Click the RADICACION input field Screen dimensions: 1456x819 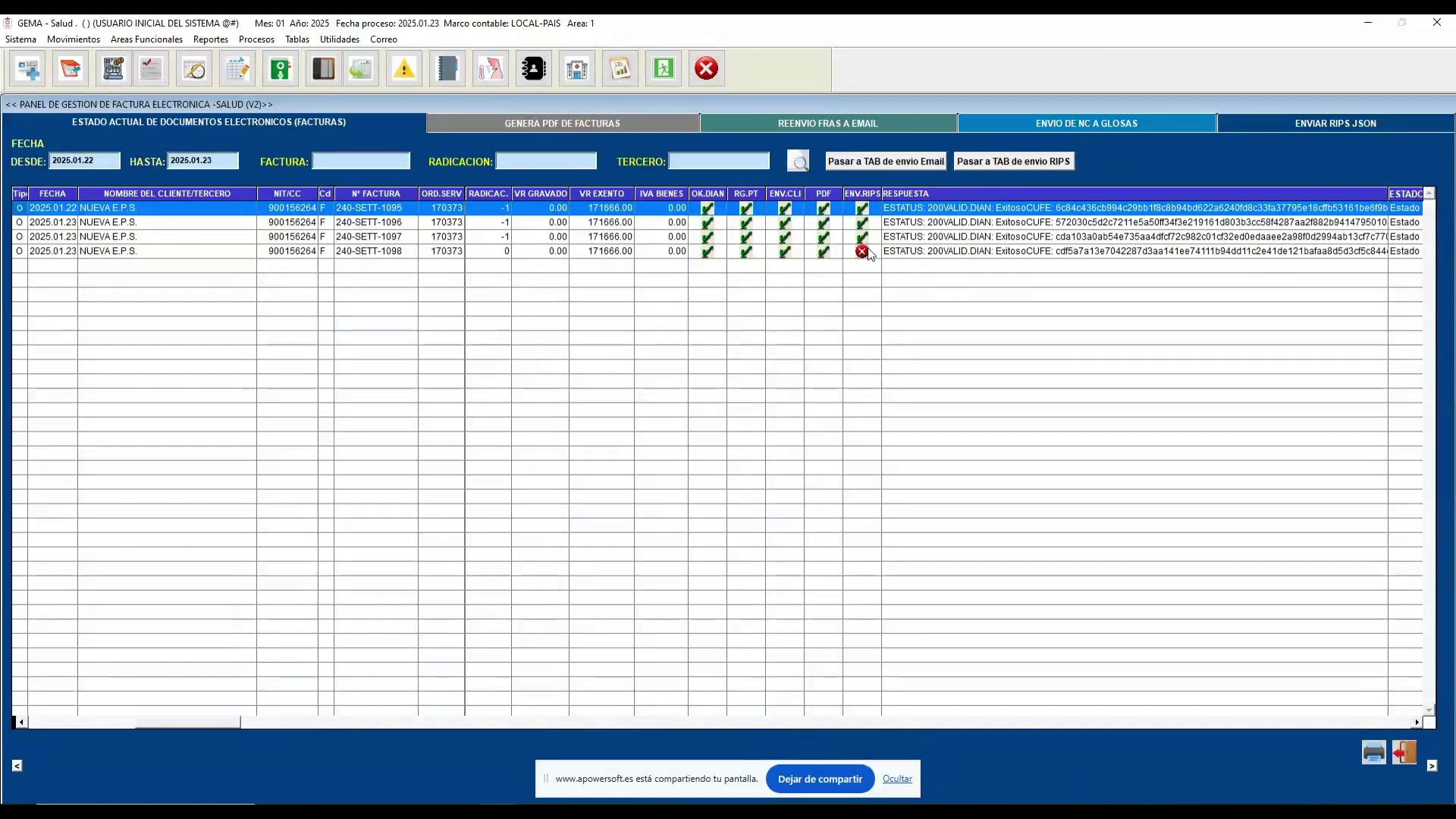coord(546,162)
